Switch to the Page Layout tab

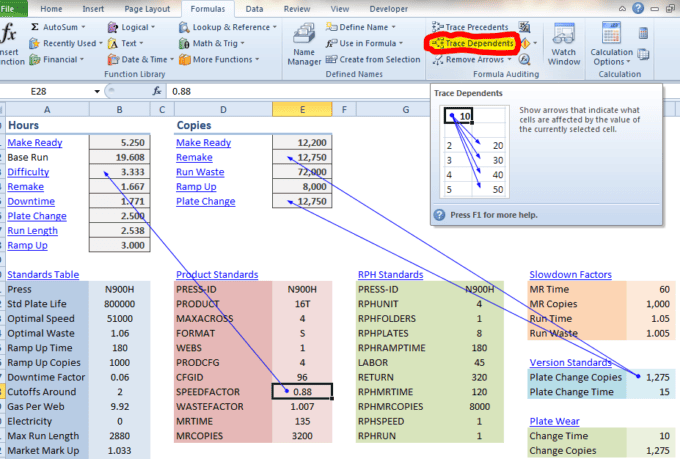pos(147,9)
